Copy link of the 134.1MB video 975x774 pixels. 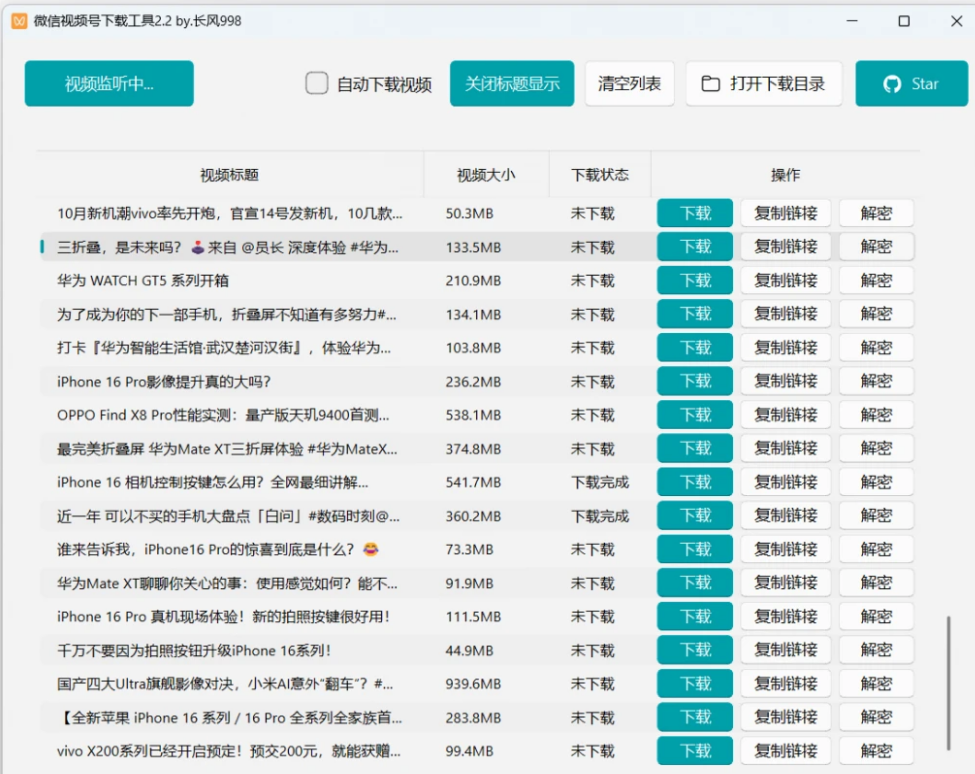click(785, 314)
